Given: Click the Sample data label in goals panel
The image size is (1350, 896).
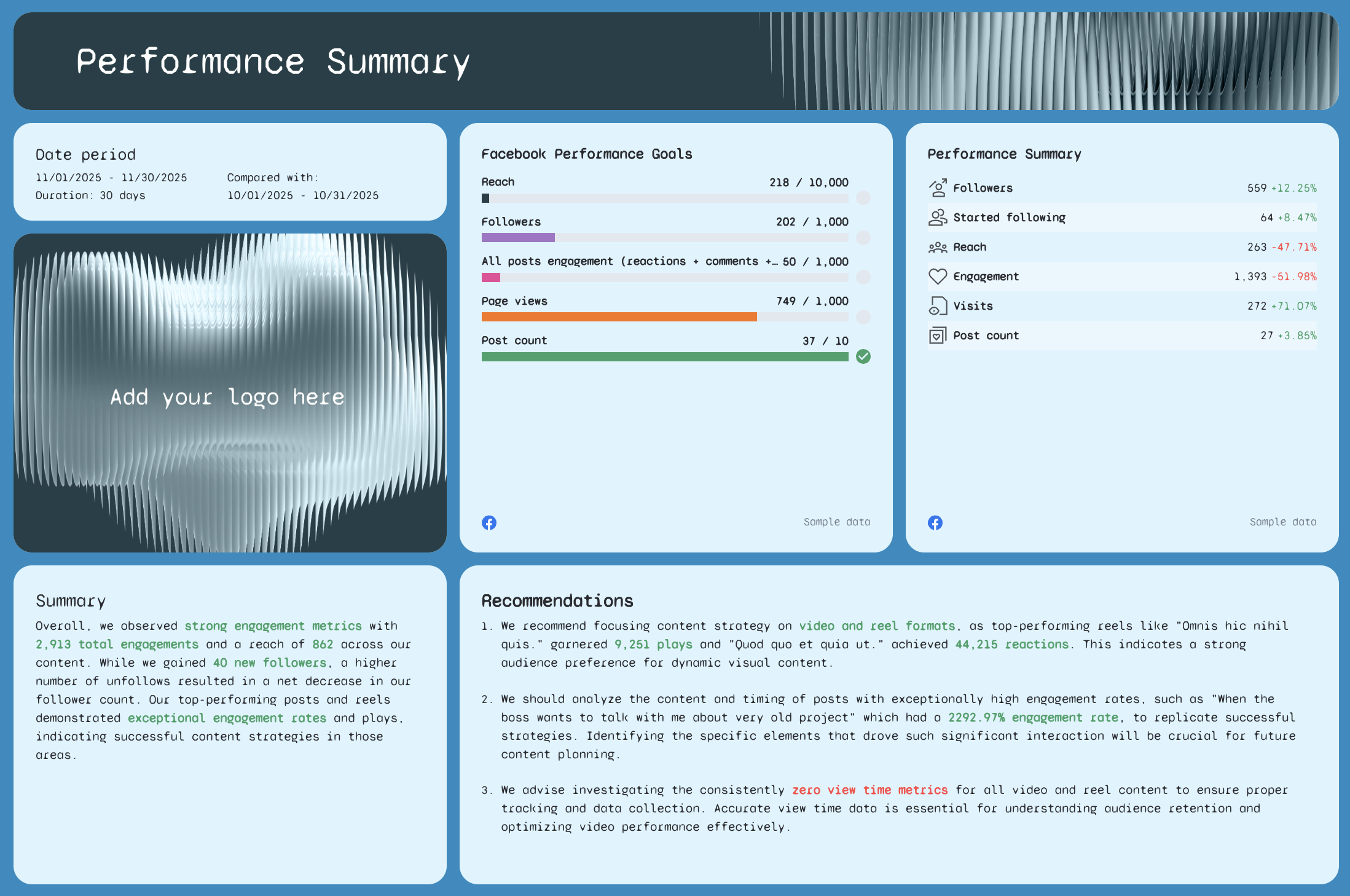Looking at the screenshot, I should click(836, 522).
